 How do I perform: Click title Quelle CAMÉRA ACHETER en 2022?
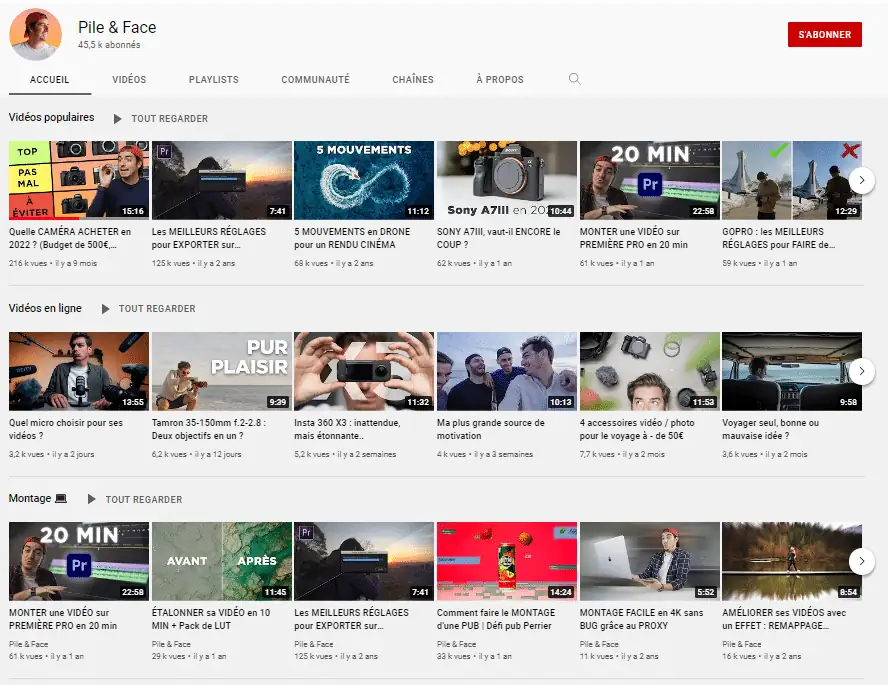pyautogui.click(x=70, y=238)
